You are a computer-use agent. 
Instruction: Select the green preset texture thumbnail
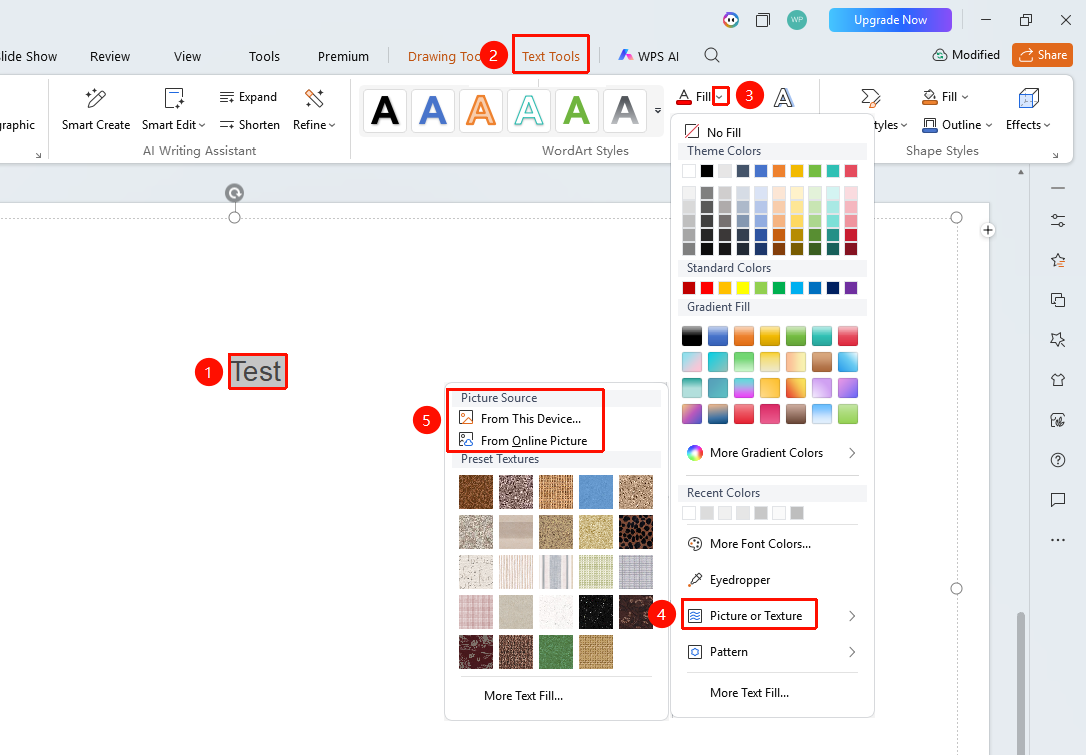click(555, 652)
